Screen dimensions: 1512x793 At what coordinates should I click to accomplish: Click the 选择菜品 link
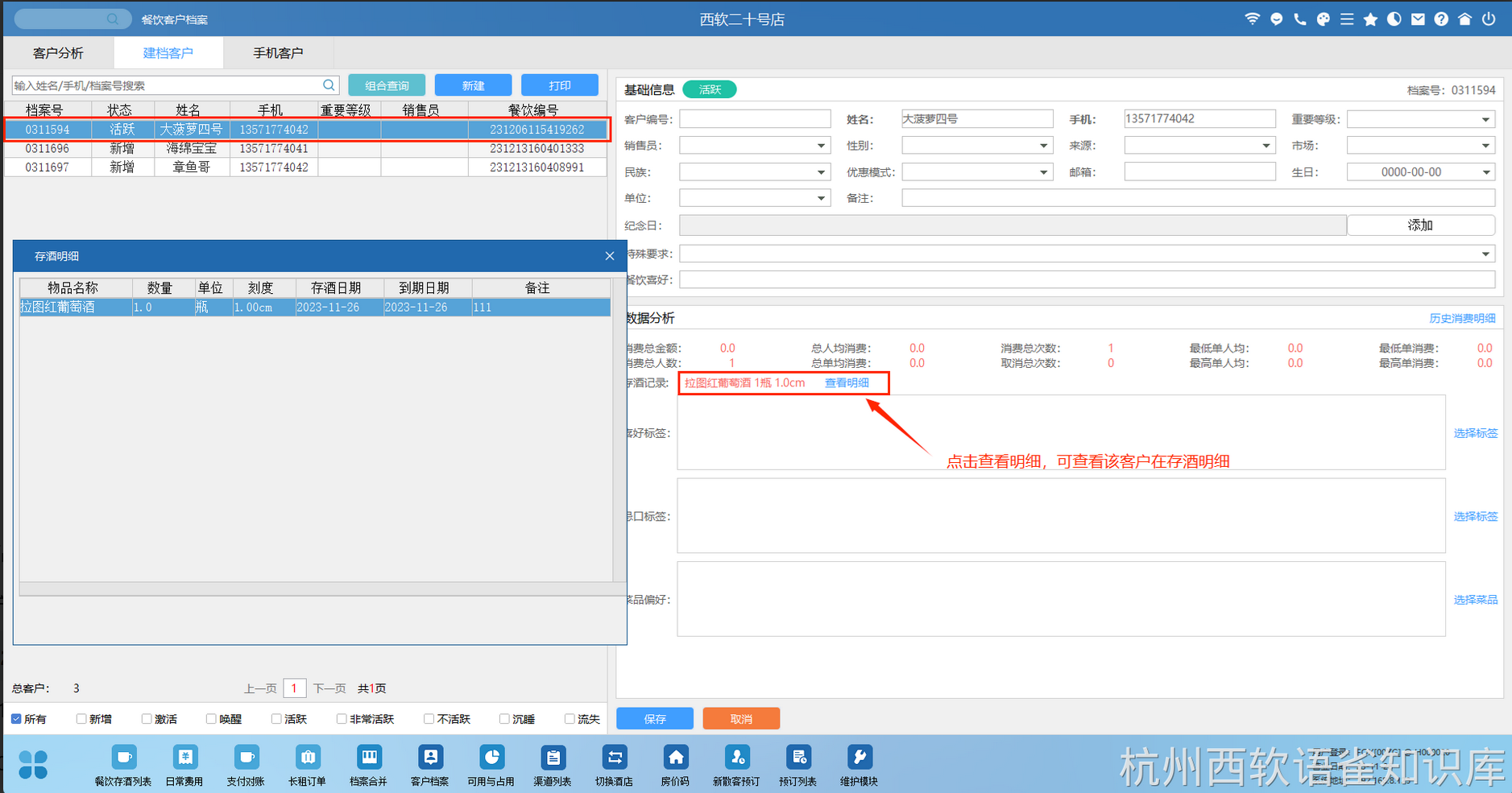(1476, 600)
